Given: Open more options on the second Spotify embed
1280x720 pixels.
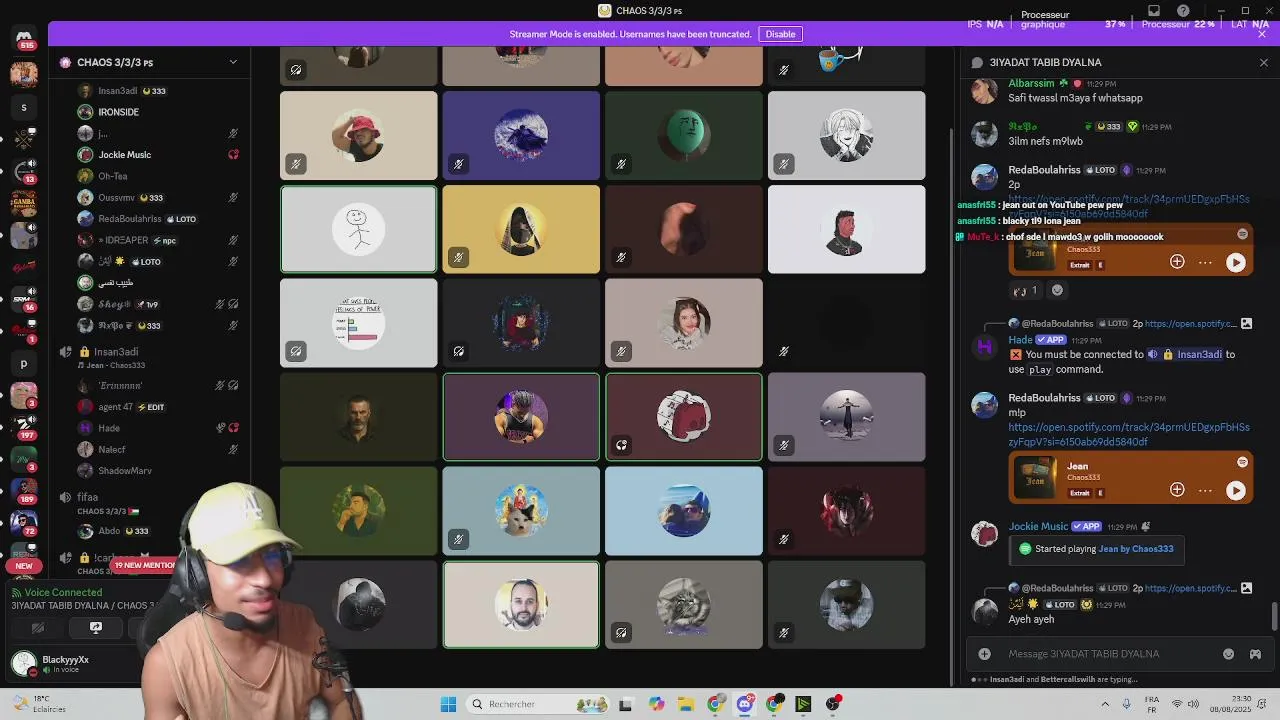Looking at the screenshot, I should (1205, 490).
